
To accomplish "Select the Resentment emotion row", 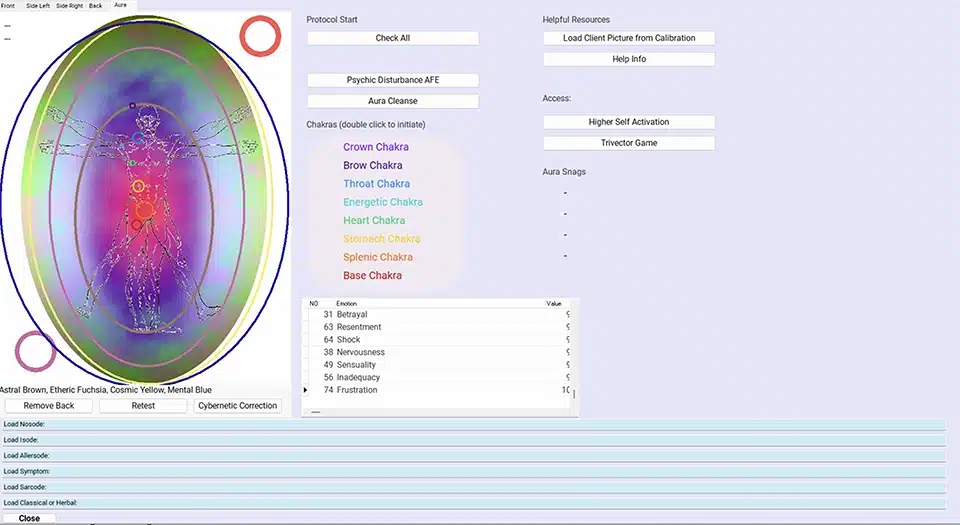I will click(x=437, y=327).
